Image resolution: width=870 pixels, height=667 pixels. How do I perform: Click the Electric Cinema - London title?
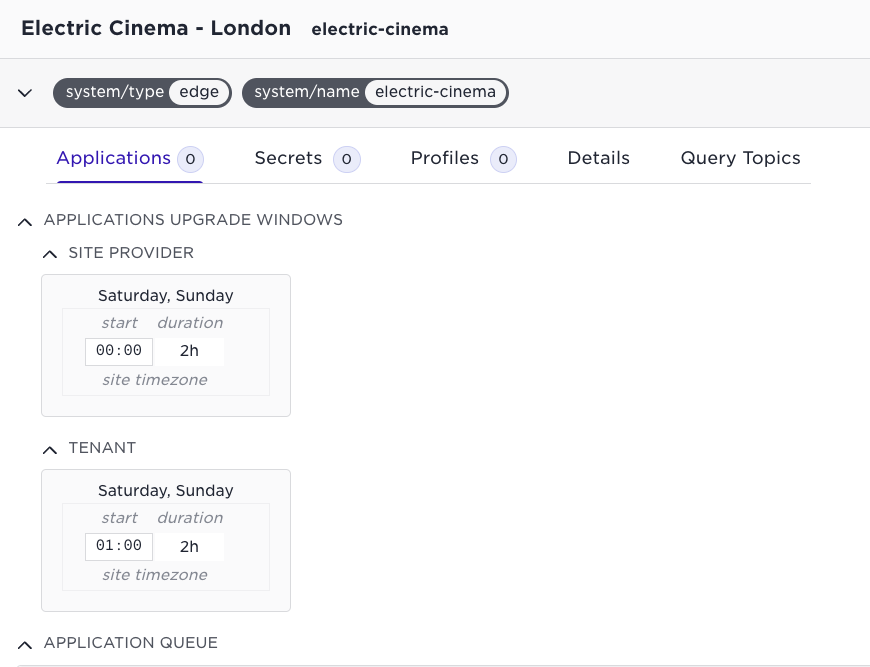[156, 28]
